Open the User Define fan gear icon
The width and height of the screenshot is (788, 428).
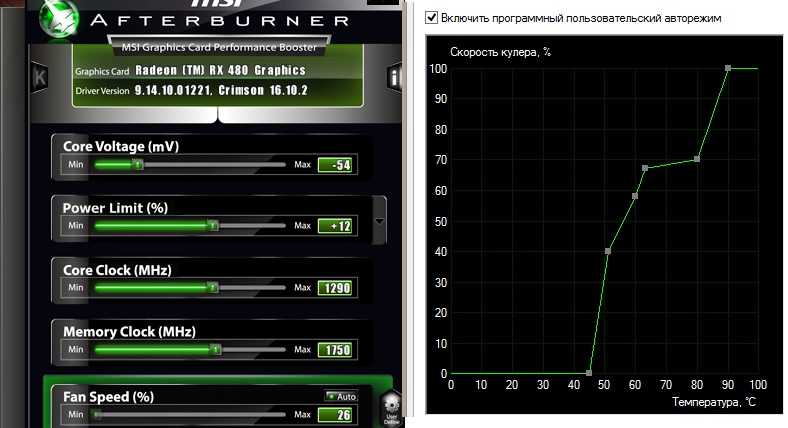point(391,408)
